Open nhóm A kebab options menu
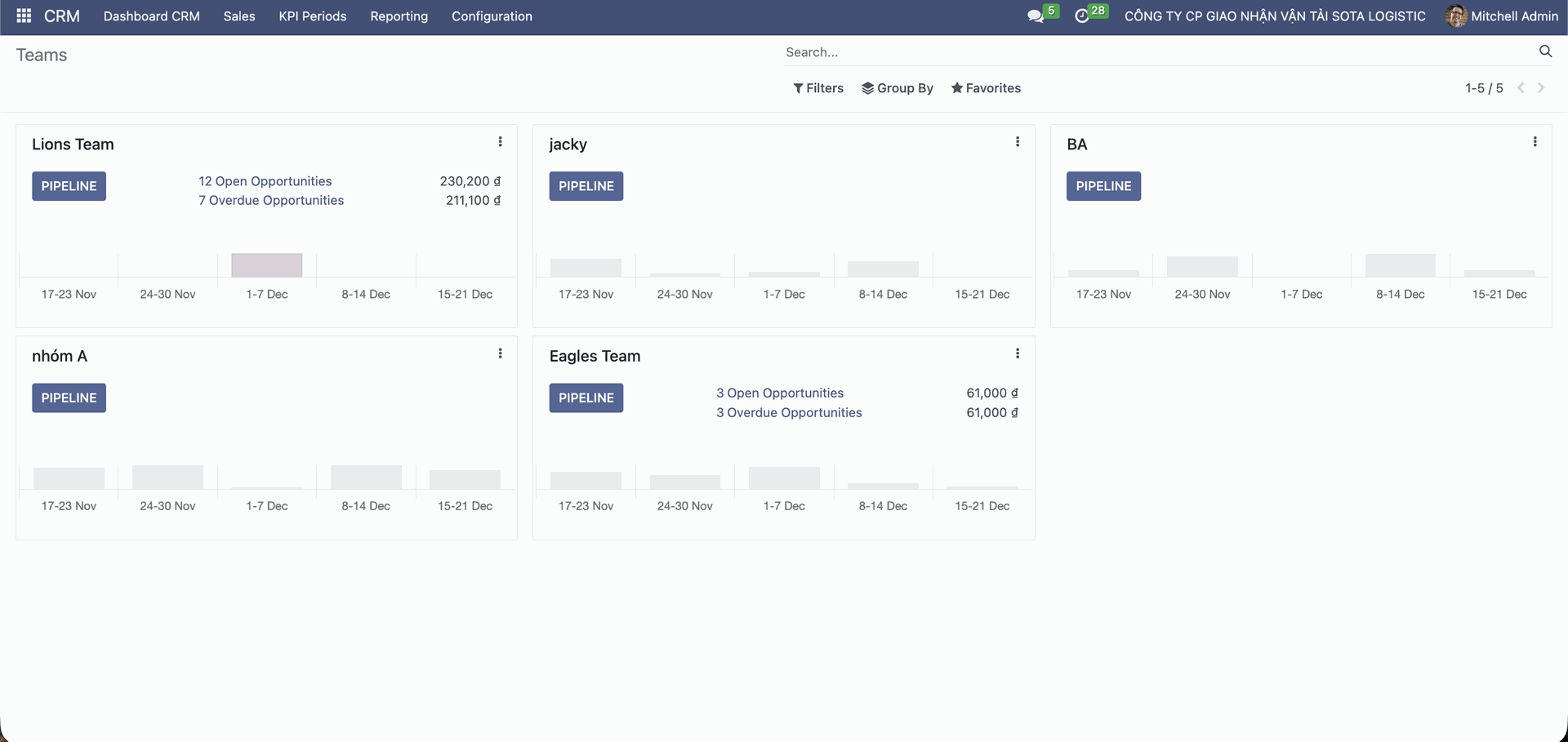 (500, 353)
